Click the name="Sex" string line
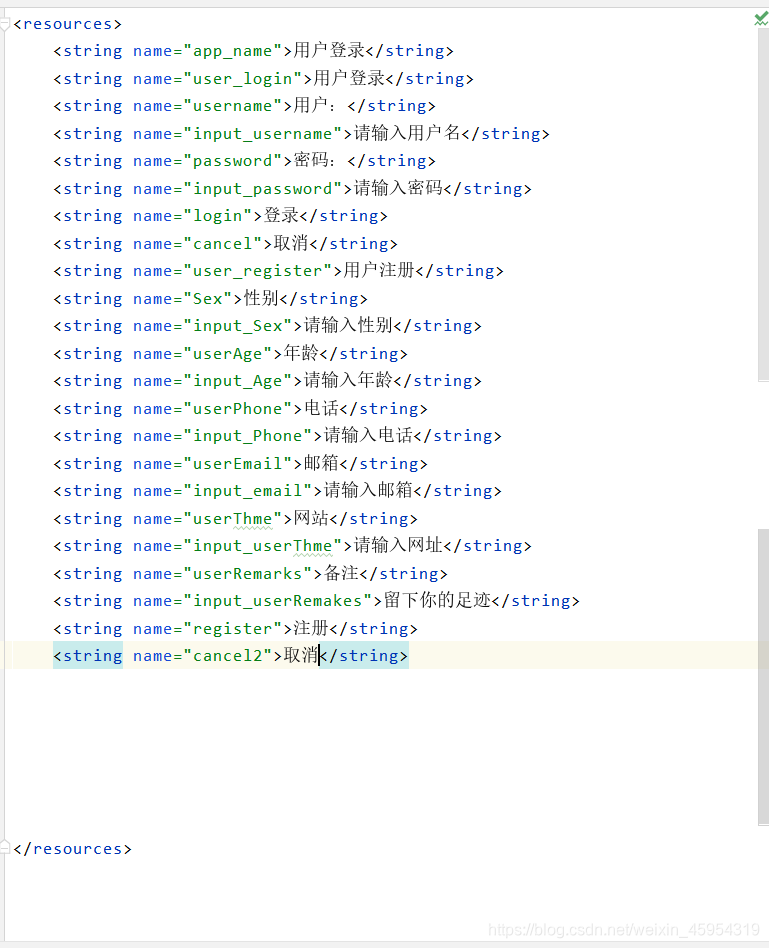The width and height of the screenshot is (769, 948). (x=210, y=299)
